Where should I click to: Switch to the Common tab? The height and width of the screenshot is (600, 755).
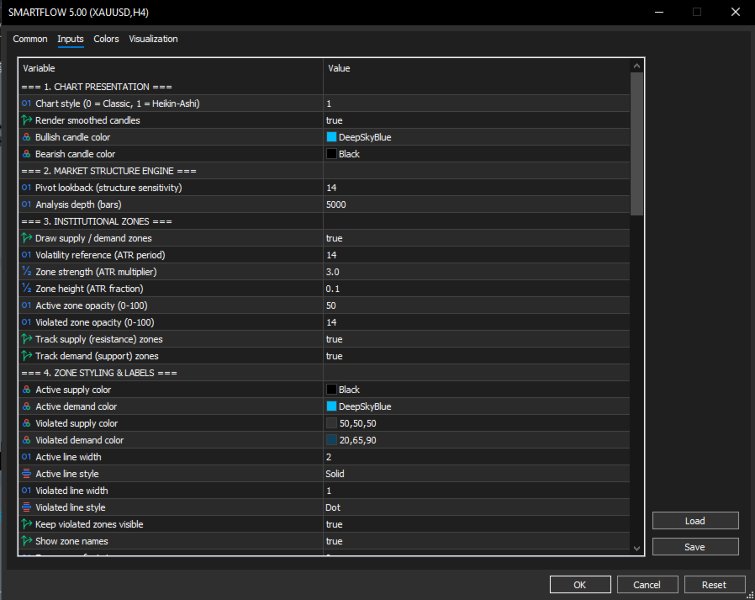coord(30,39)
